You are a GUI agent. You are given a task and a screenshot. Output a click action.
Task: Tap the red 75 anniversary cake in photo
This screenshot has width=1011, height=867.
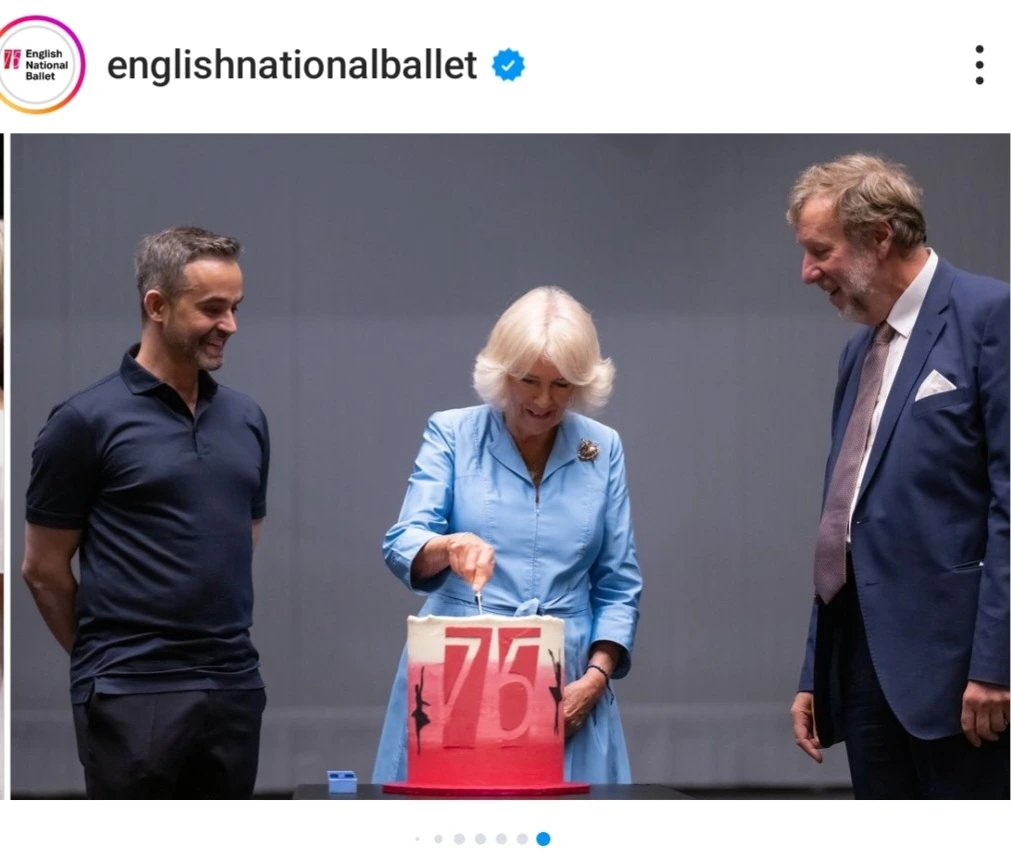(486, 701)
